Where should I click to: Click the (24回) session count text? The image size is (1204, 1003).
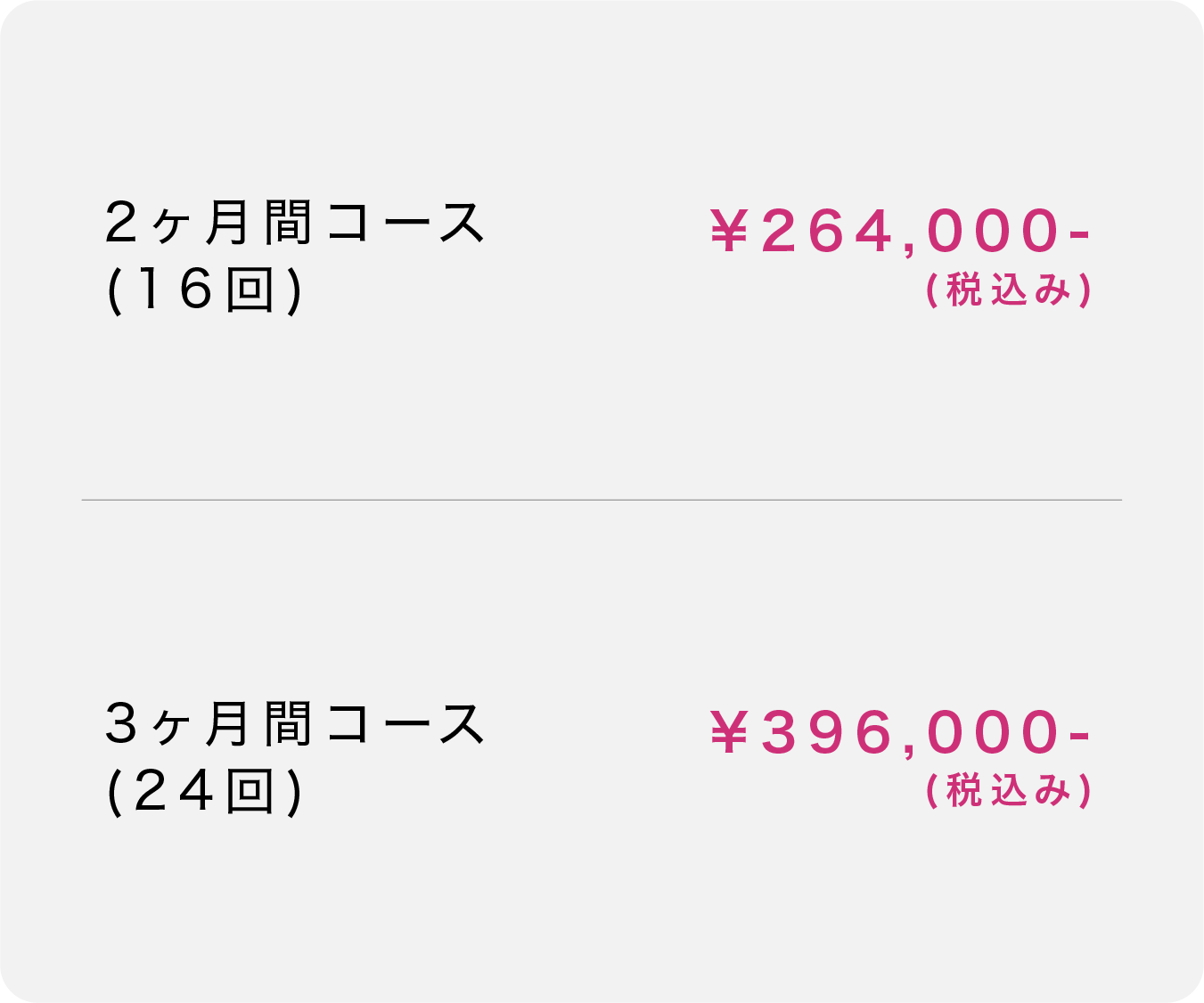tap(205, 791)
